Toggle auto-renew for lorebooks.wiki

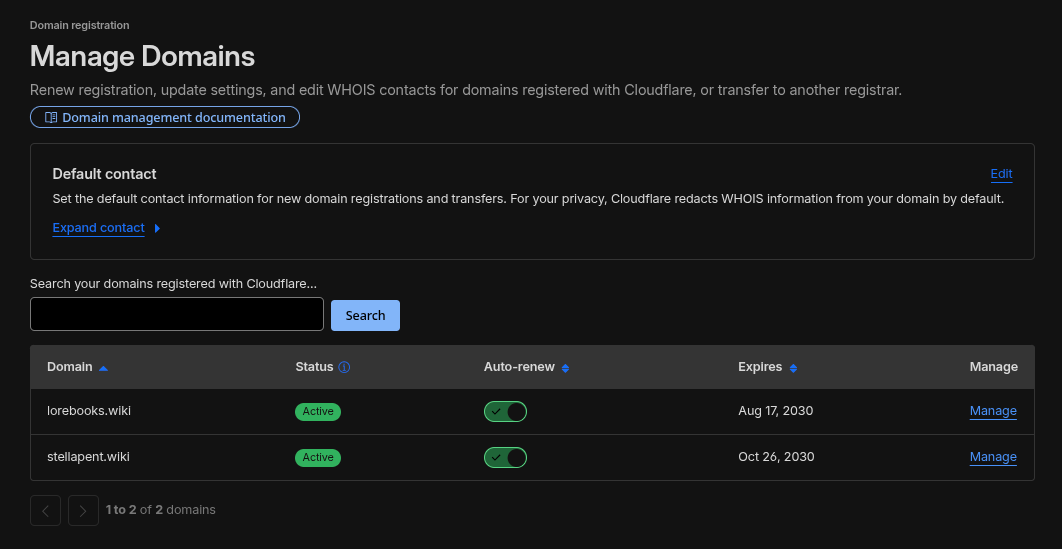(x=505, y=412)
